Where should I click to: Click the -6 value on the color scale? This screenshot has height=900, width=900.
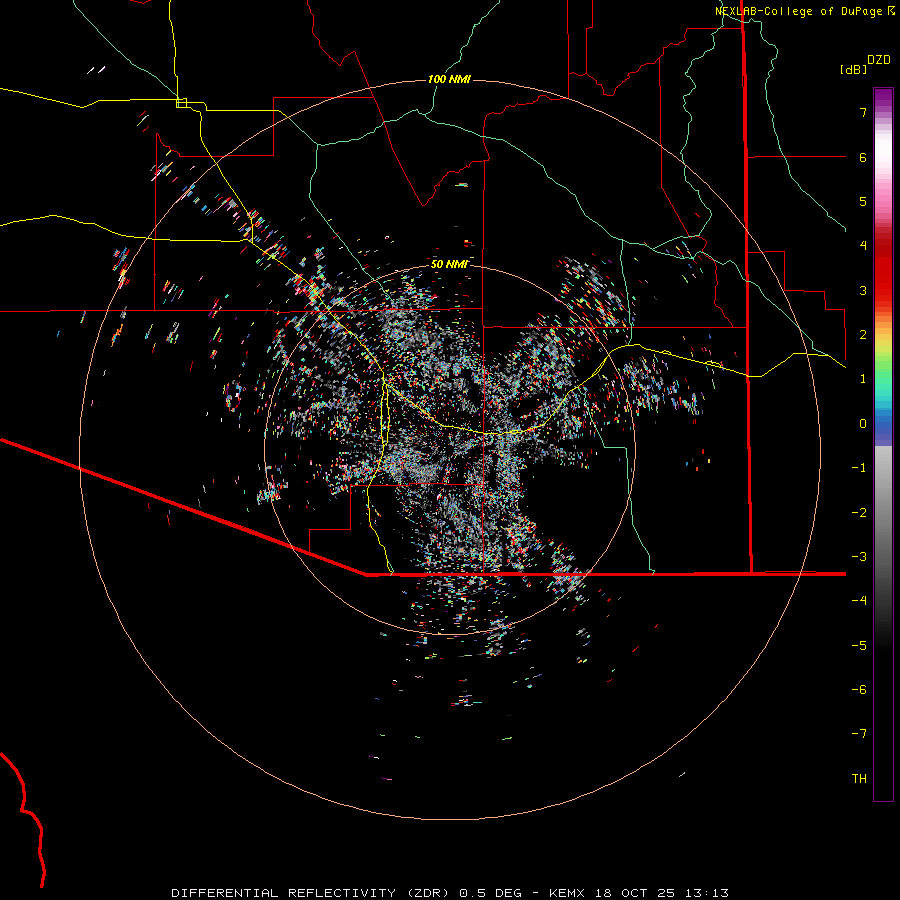[x=859, y=689]
